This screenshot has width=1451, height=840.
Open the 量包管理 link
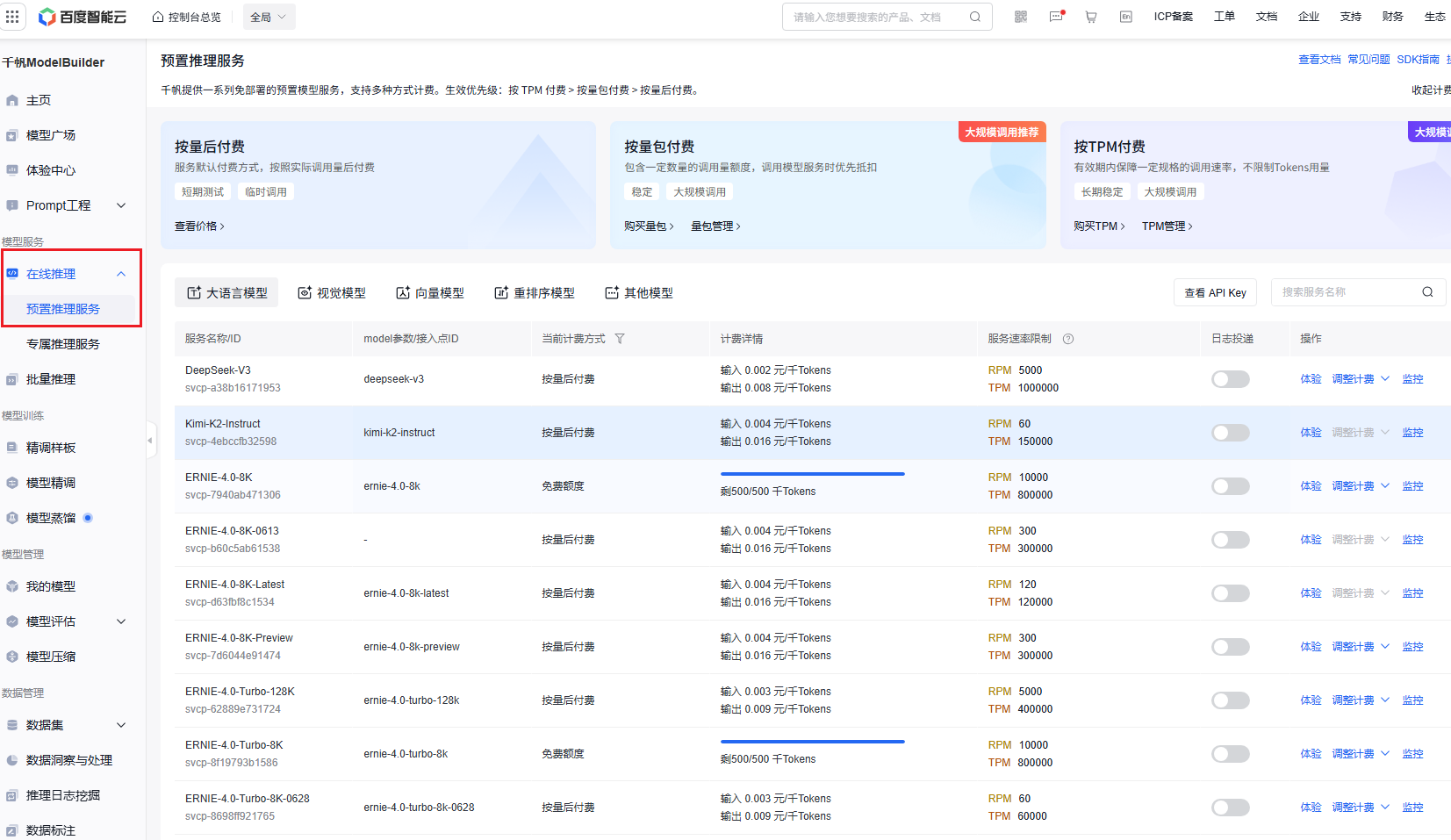715,226
